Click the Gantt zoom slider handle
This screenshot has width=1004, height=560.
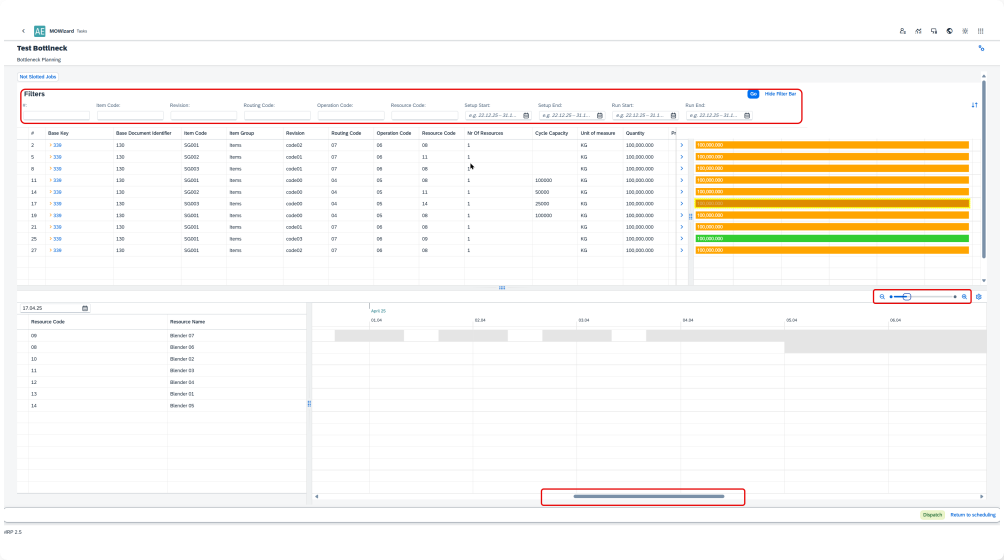click(x=907, y=297)
